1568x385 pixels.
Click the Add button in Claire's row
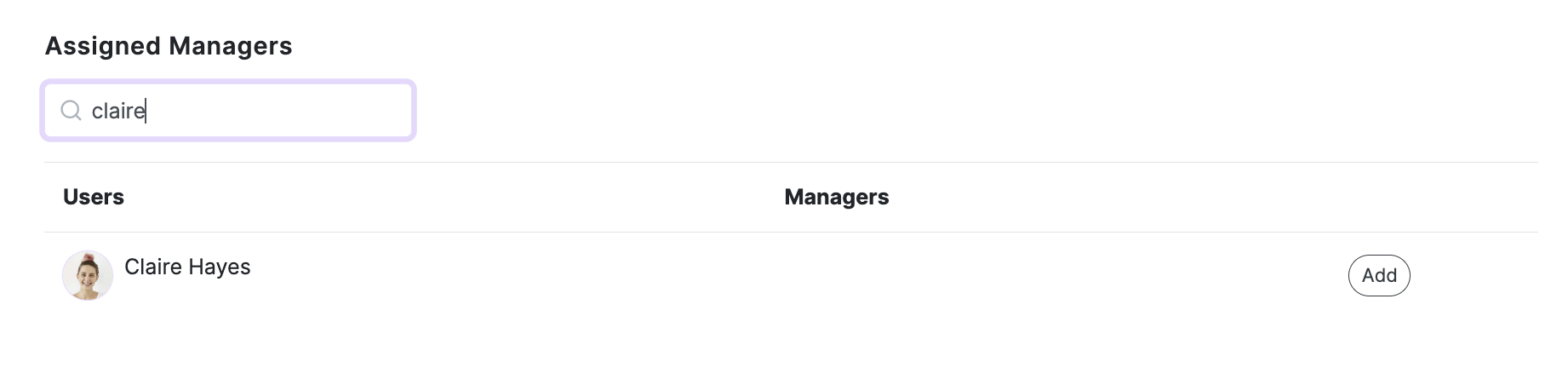[1379, 275]
